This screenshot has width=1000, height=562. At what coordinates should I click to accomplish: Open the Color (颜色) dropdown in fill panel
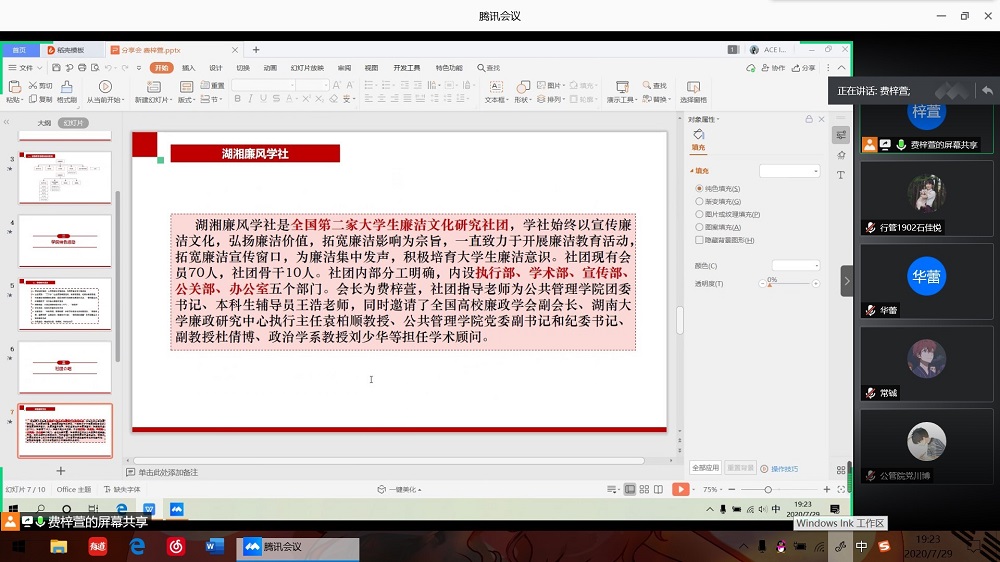(795, 265)
